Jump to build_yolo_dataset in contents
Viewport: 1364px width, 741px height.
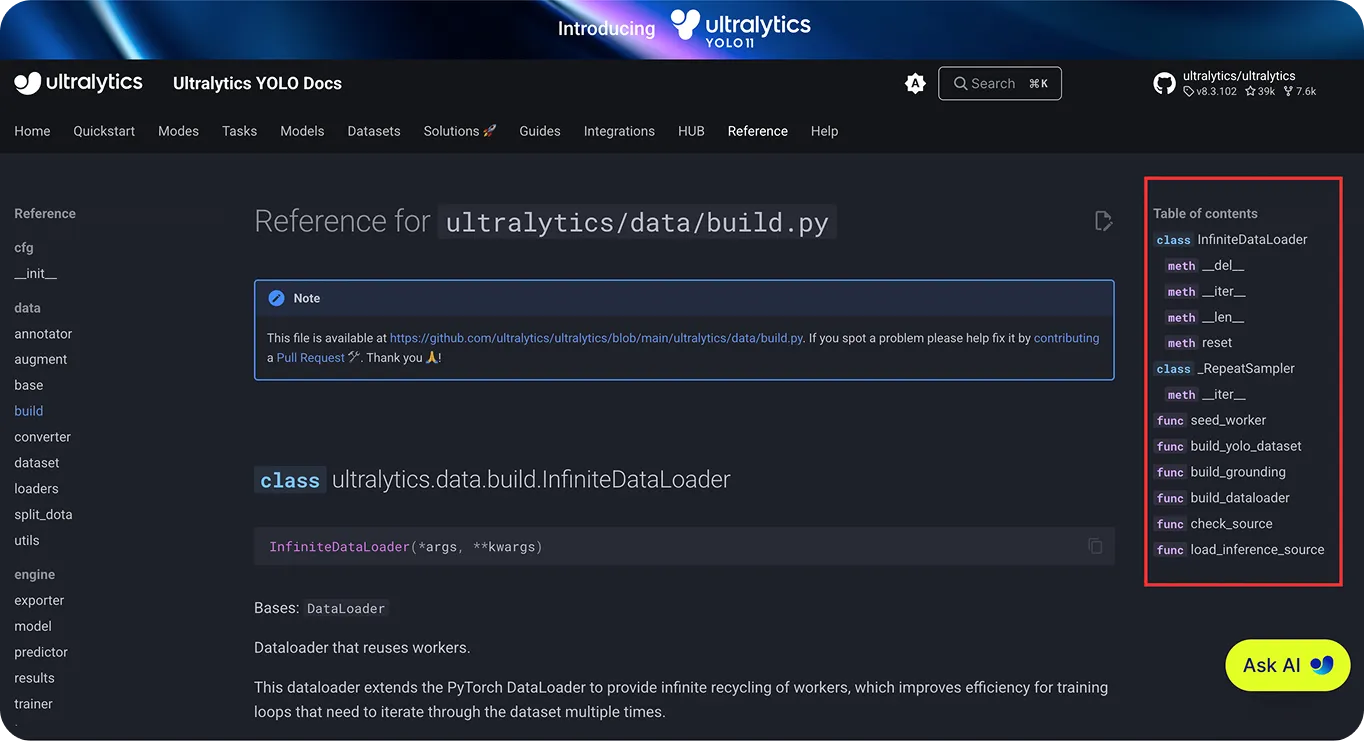1228,447
